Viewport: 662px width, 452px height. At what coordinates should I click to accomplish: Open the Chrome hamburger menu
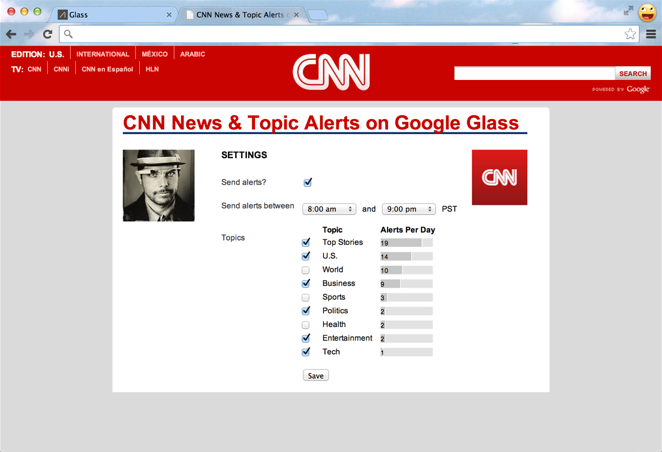651,34
